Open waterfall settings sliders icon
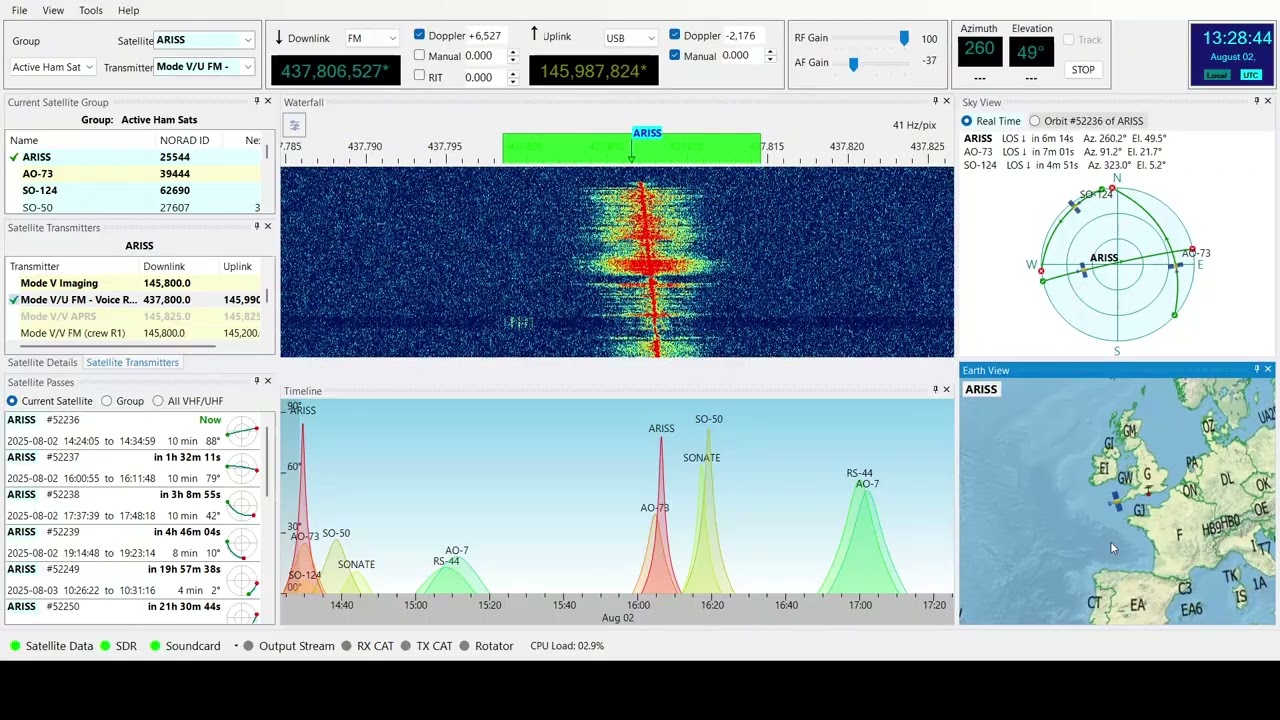 point(294,125)
